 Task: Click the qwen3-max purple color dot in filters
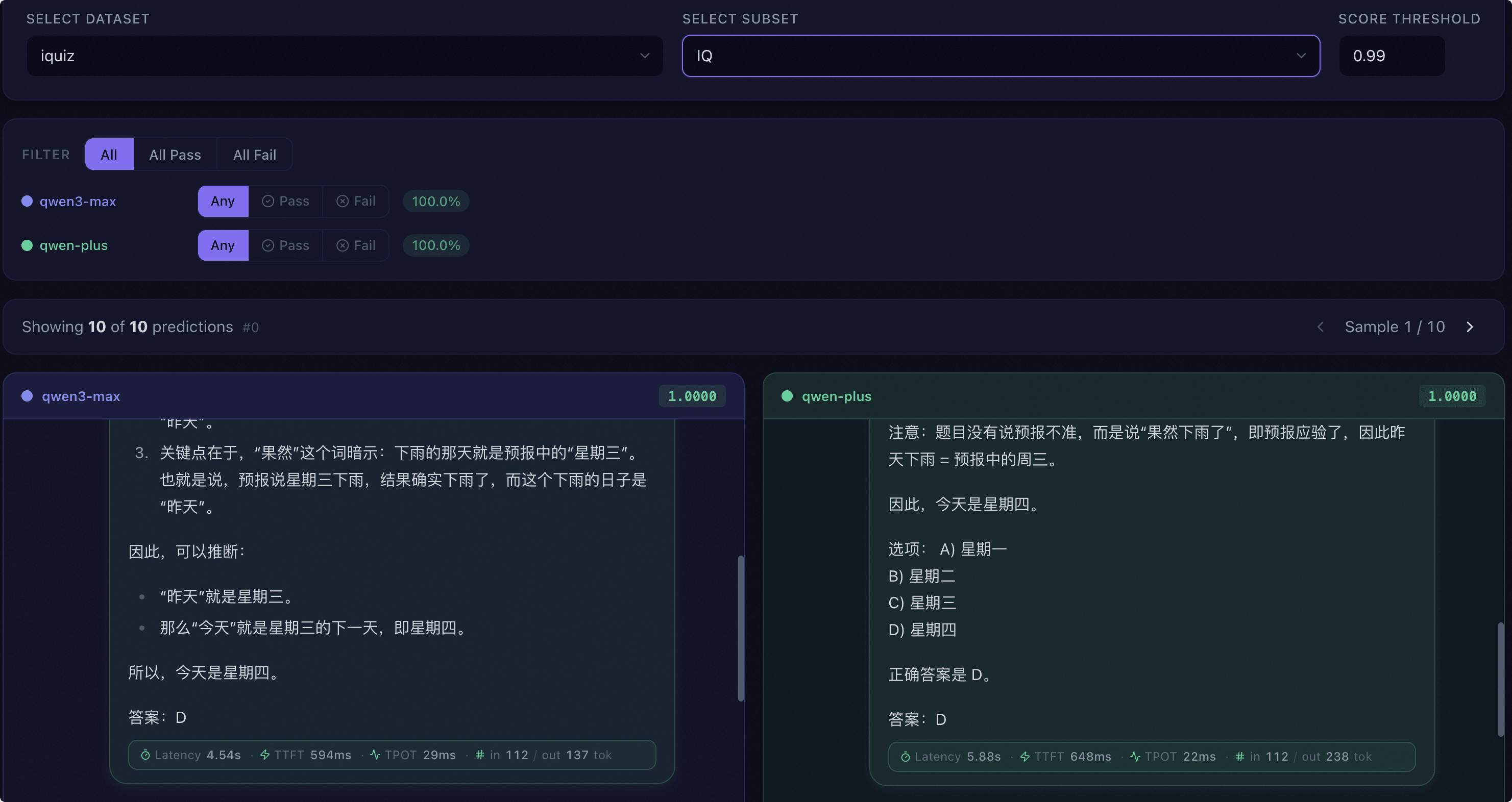coord(27,201)
